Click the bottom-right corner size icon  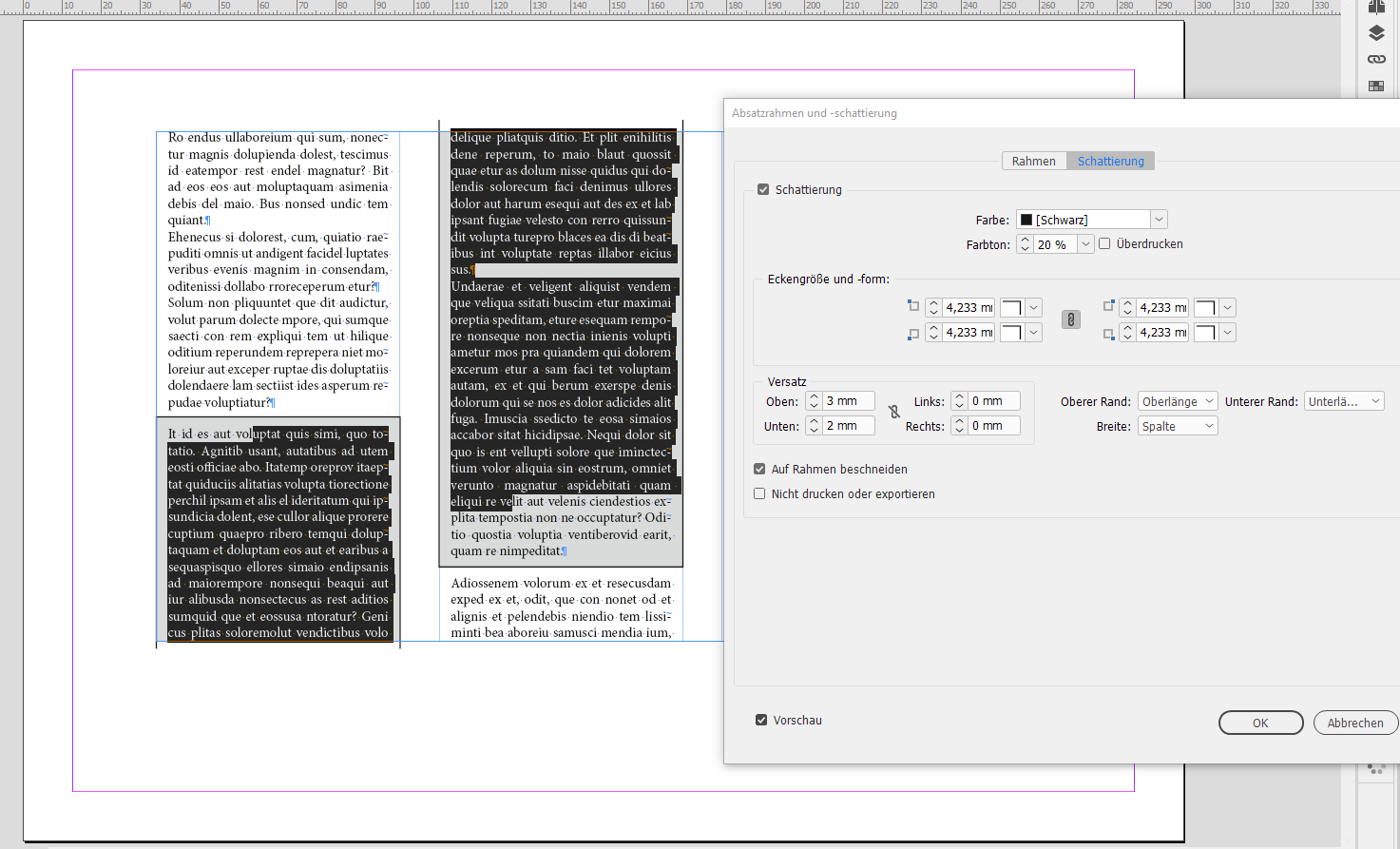1108,332
